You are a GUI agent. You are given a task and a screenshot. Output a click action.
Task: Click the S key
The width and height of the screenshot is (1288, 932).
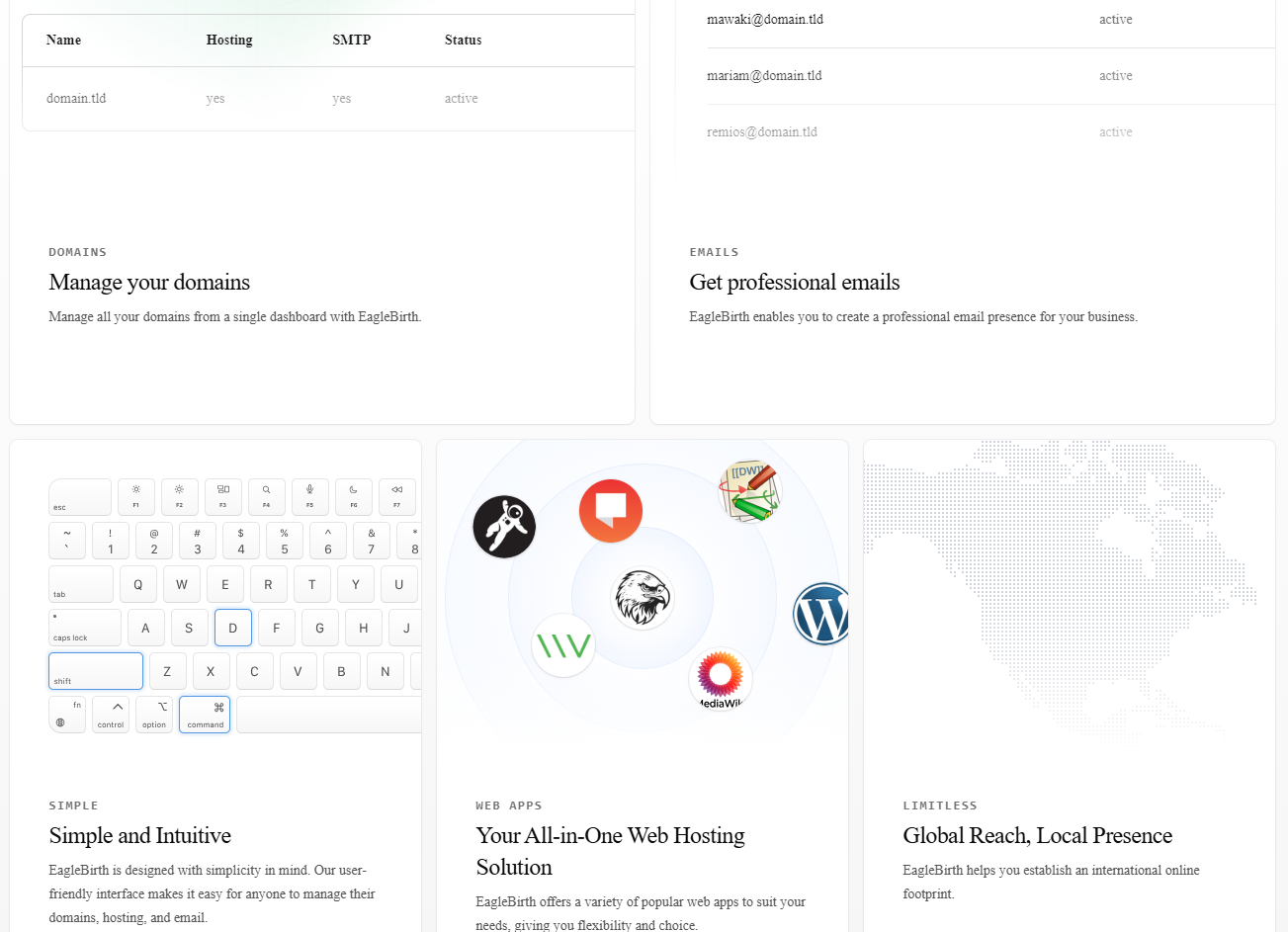[190, 628]
